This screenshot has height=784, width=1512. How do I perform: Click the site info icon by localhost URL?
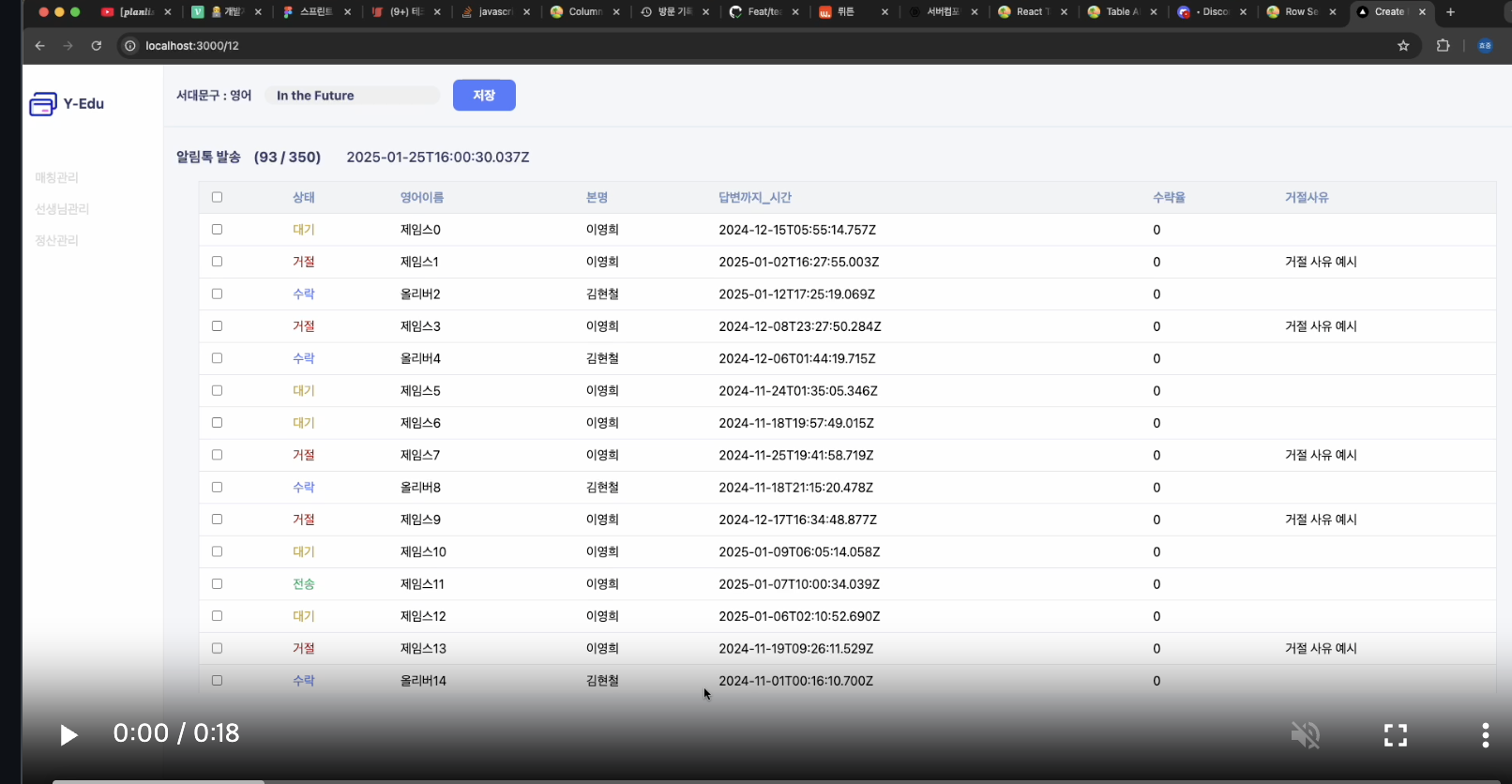click(x=130, y=45)
